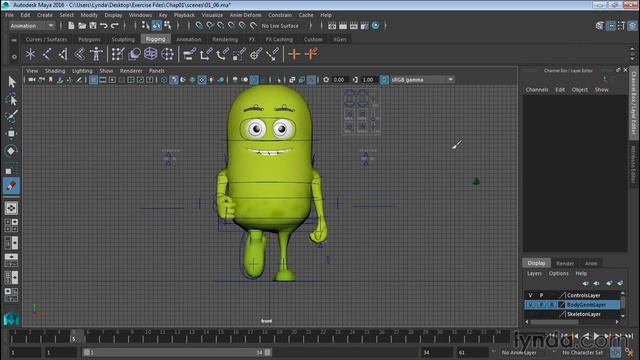Pick the Lasso select tool in toolbox
Image resolution: width=640 pixels, height=360 pixels.
11,100
